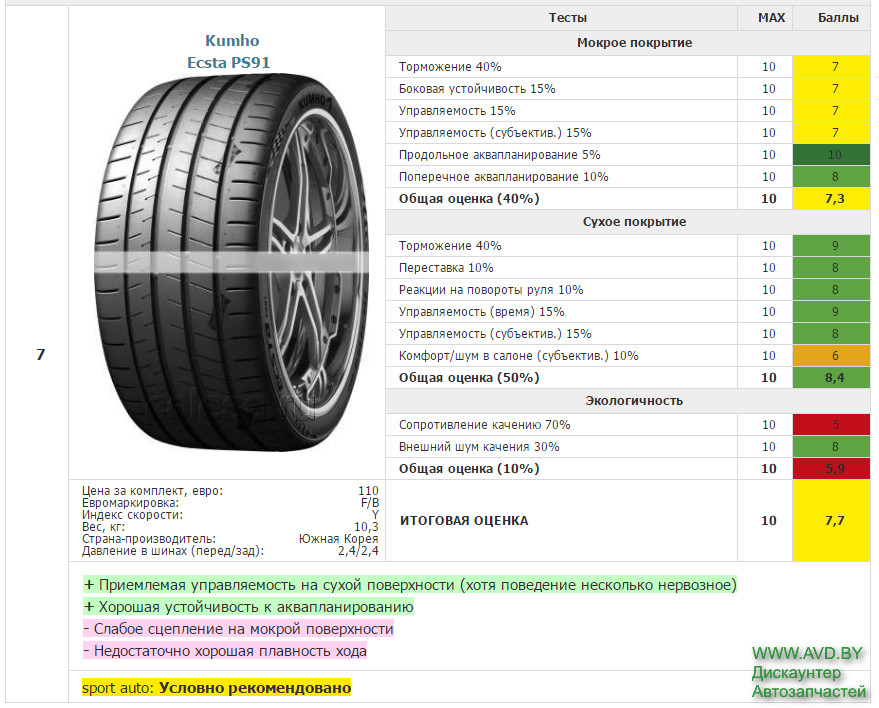The image size is (879, 708).
Task: Click green score 8 for Поперечное аквапланирование
Action: [x=831, y=177]
